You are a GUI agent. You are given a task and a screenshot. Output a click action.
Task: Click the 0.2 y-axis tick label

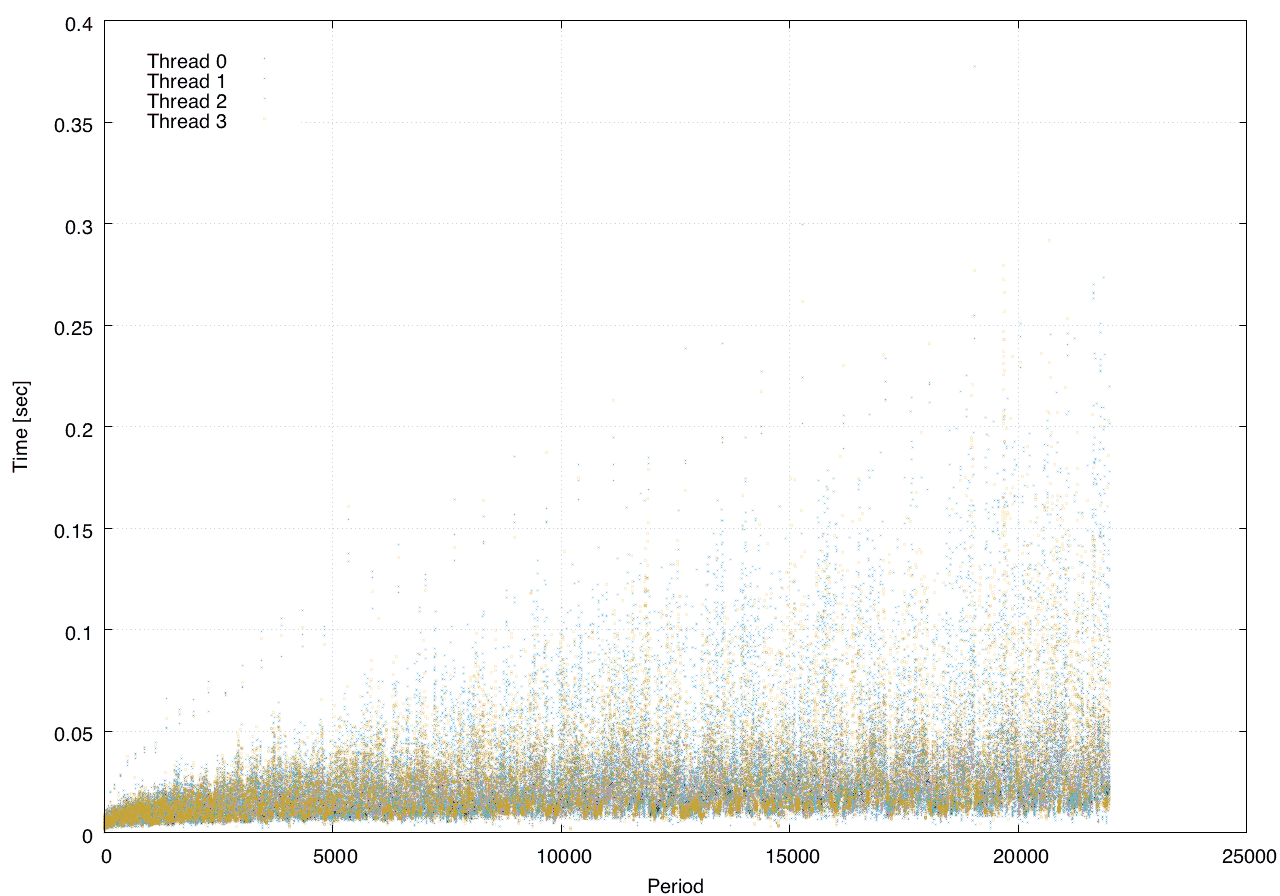[x=78, y=428]
